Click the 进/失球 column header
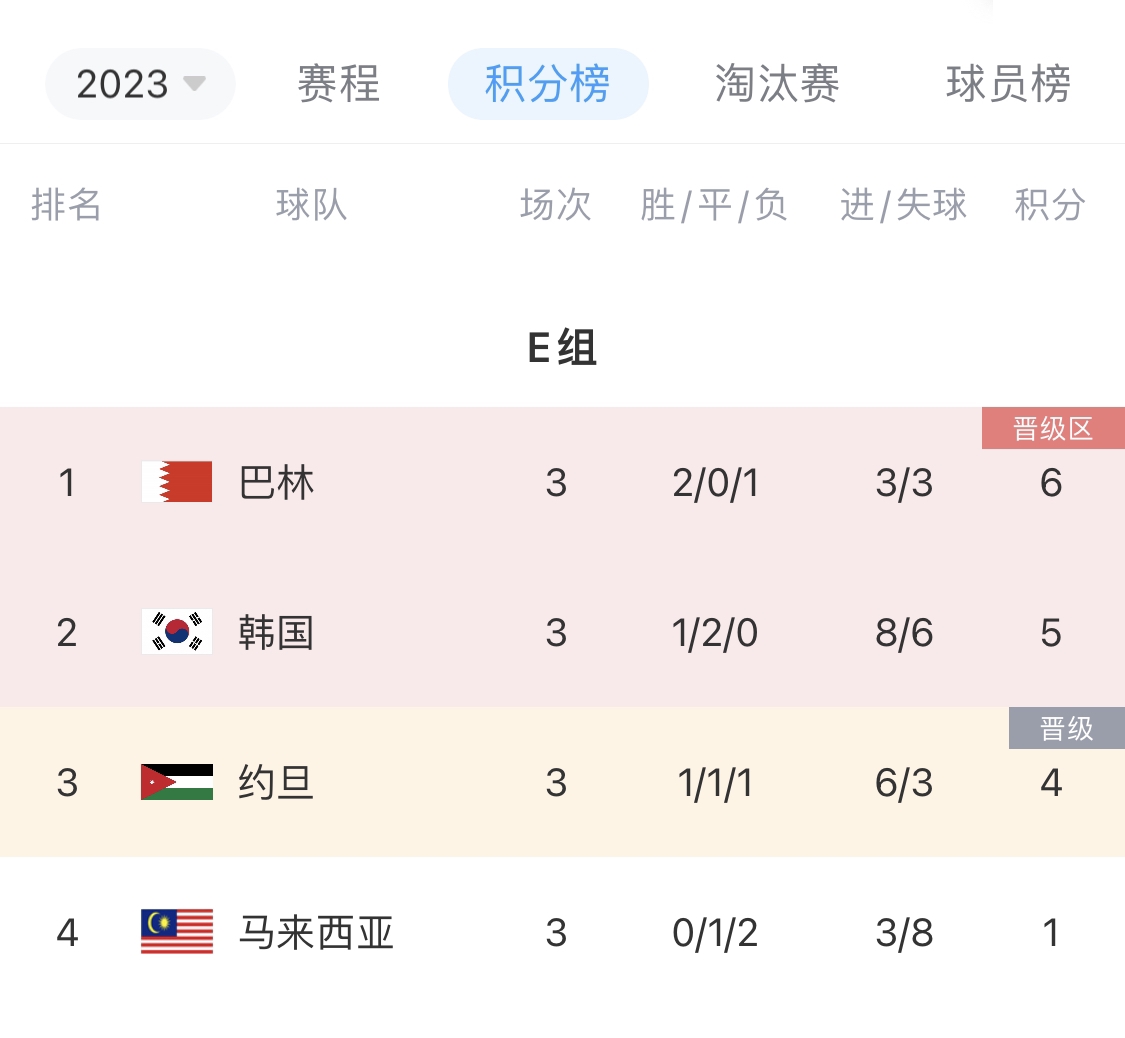 click(903, 205)
